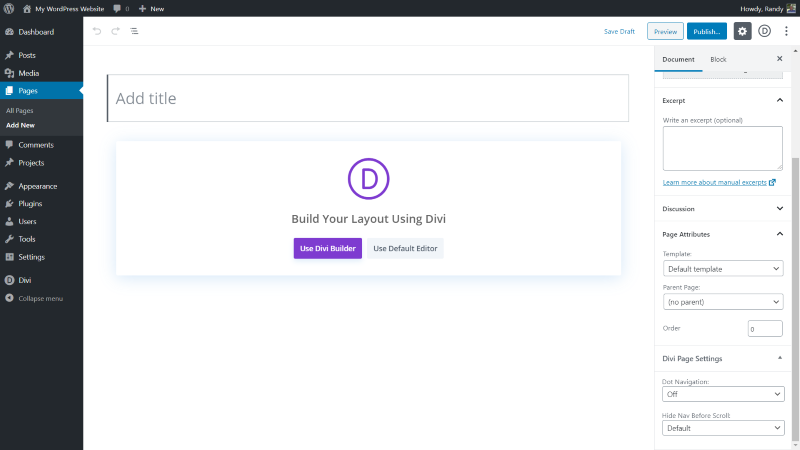Click the Undo arrow icon
The image size is (800, 450).
click(x=97, y=31)
